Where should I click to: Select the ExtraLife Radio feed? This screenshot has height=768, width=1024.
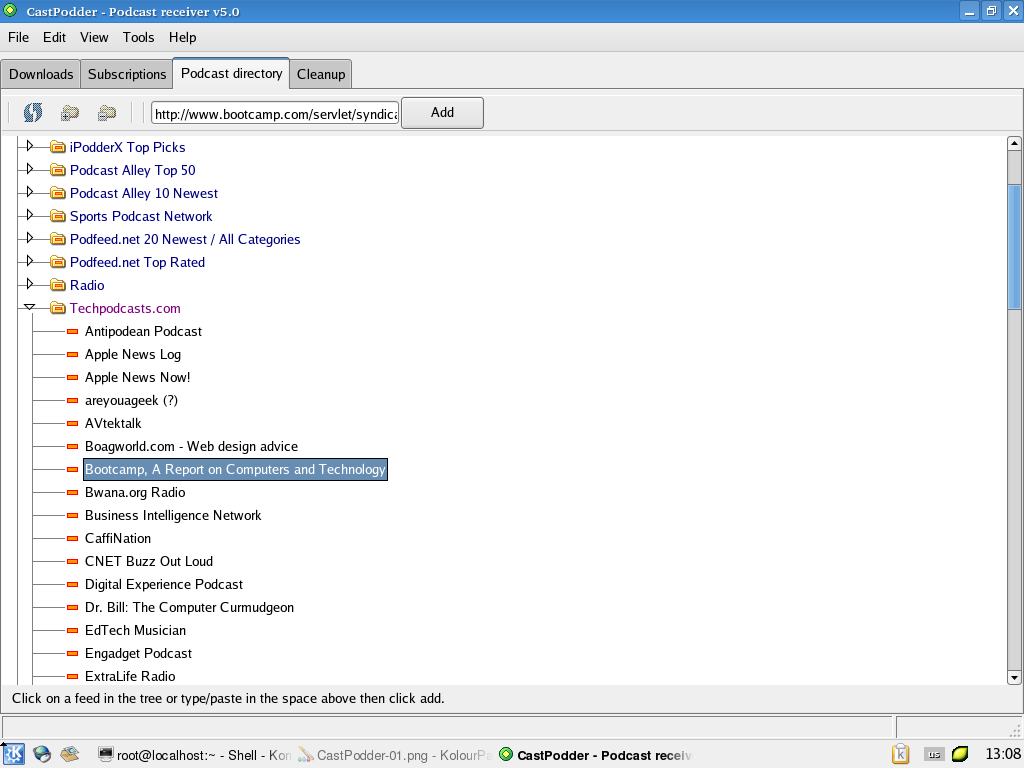click(x=130, y=677)
